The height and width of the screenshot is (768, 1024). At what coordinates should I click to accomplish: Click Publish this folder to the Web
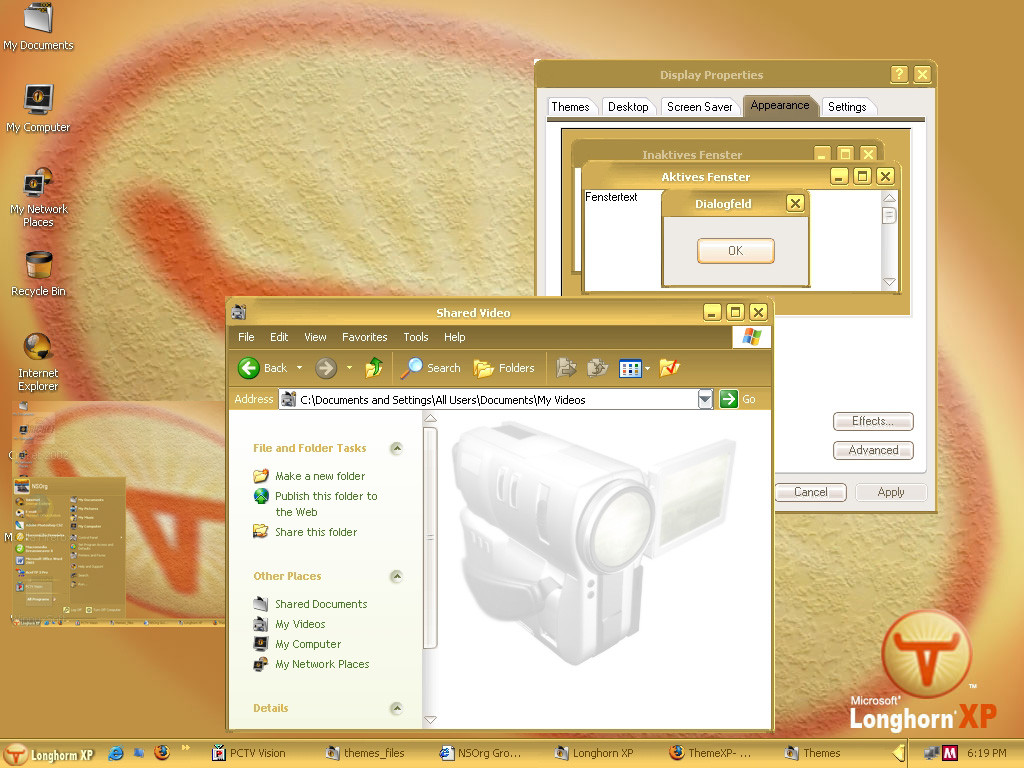[326, 504]
